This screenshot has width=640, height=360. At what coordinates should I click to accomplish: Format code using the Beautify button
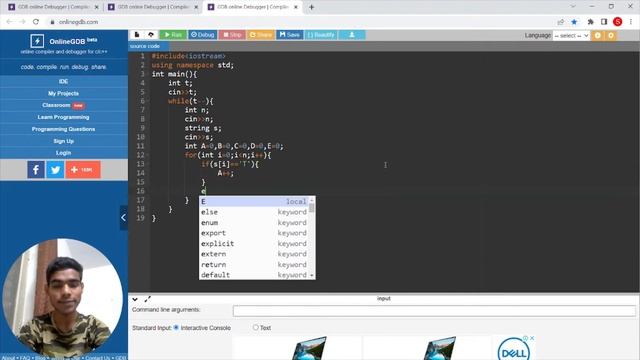point(321,35)
